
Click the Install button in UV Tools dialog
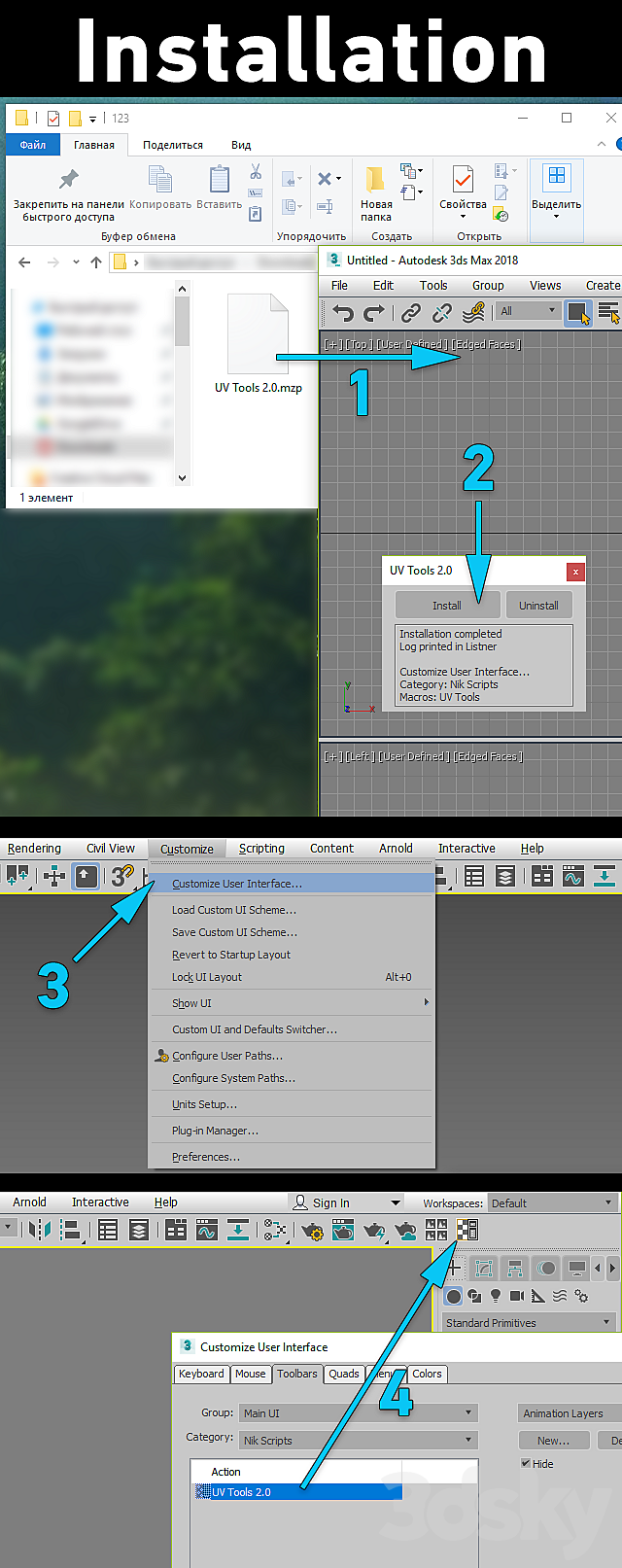(x=447, y=605)
